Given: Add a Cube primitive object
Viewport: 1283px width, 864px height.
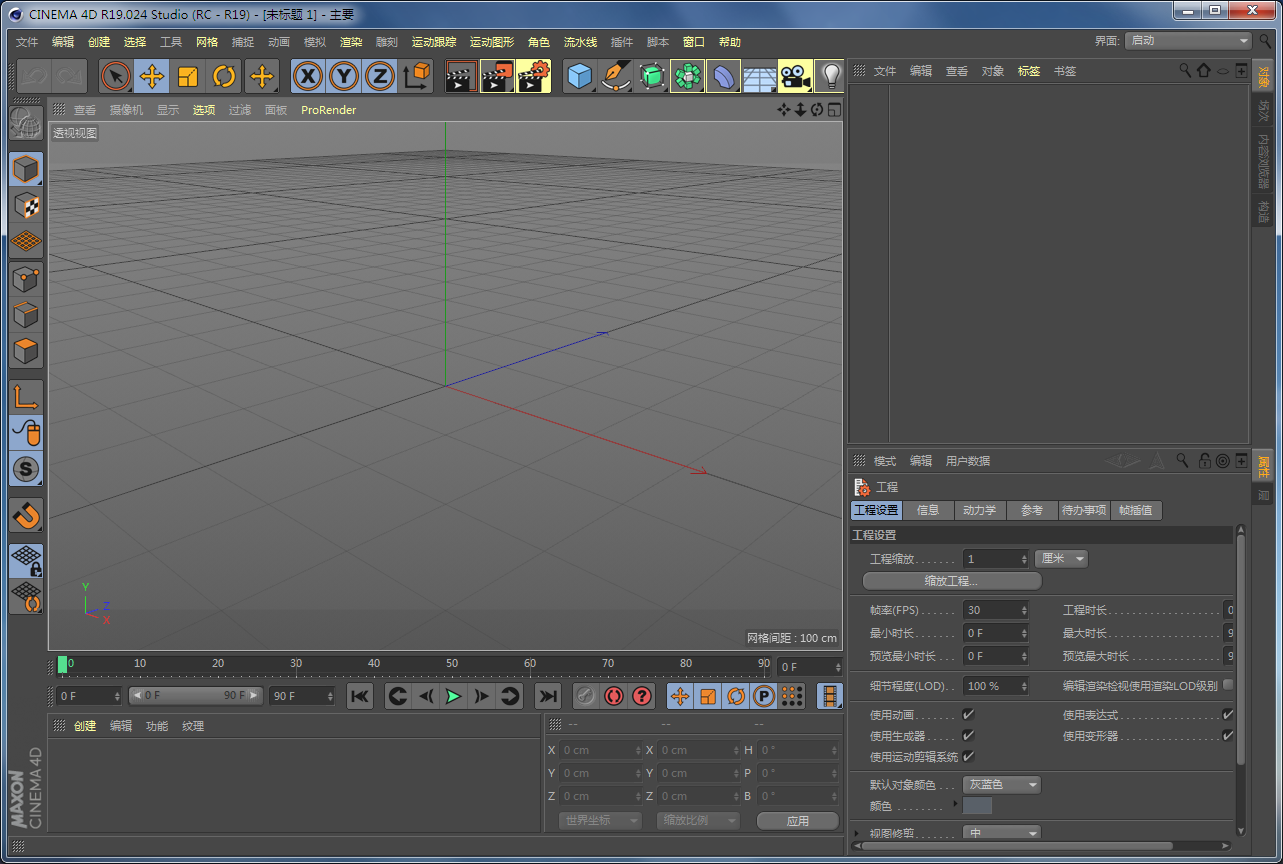Looking at the screenshot, I should tap(579, 76).
